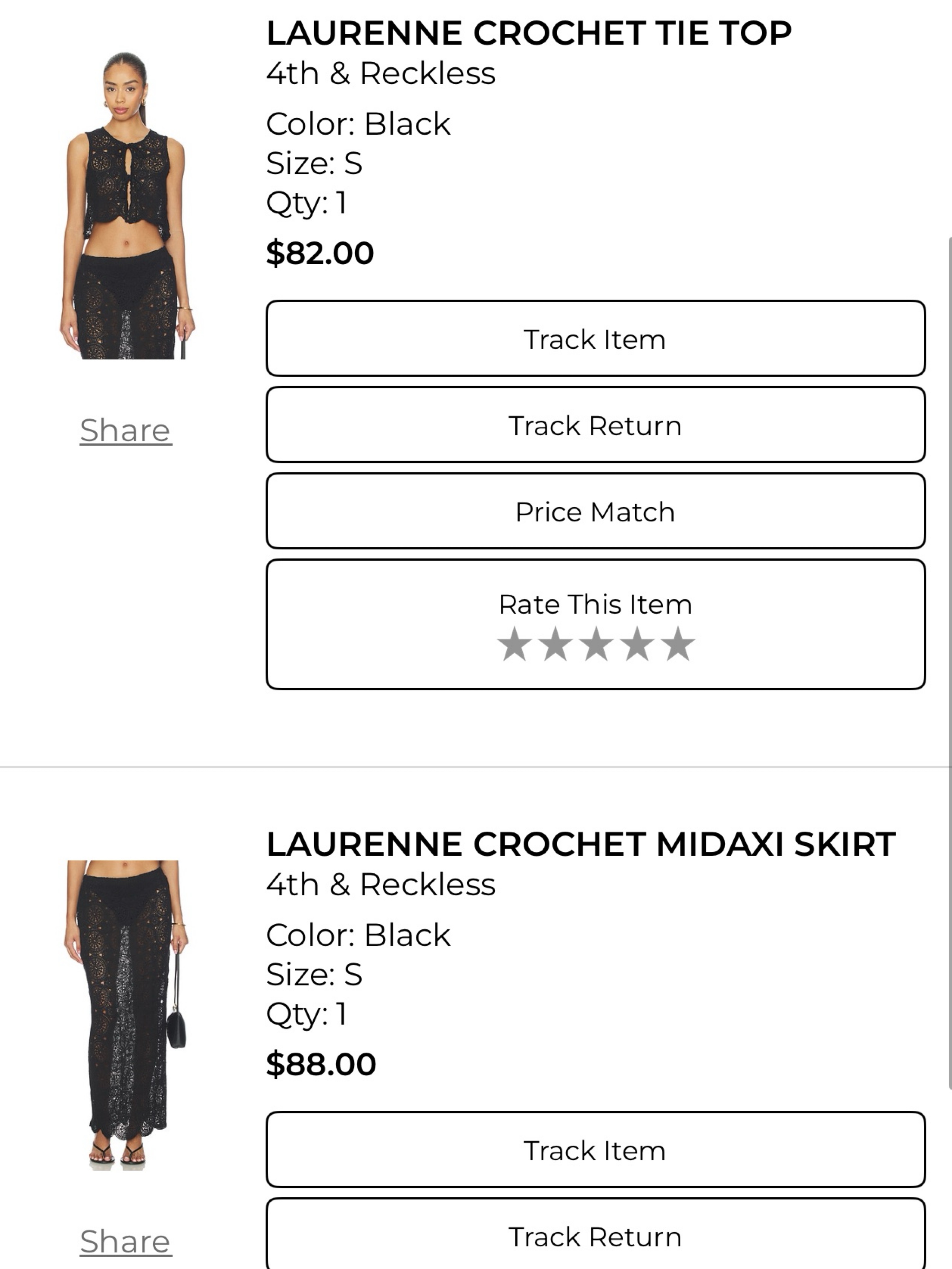Click the 4th & Reckless brand under midaxi skirt
The height and width of the screenshot is (1269, 952).
click(x=381, y=885)
